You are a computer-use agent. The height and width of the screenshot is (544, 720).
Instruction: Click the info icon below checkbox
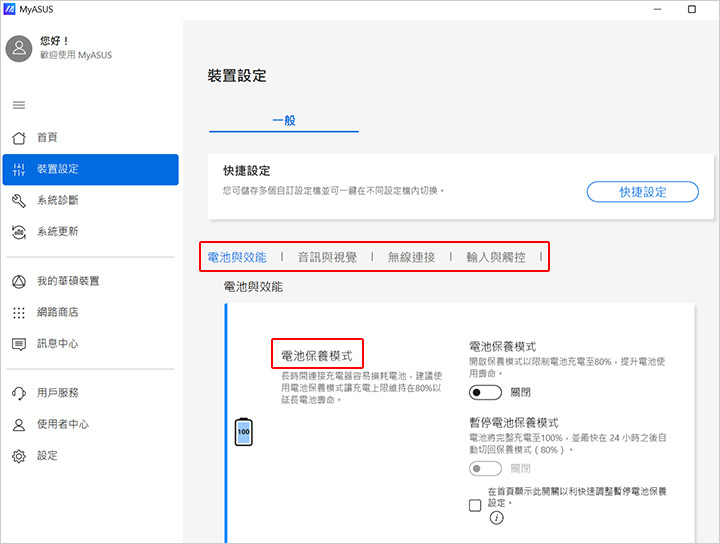click(x=496, y=518)
